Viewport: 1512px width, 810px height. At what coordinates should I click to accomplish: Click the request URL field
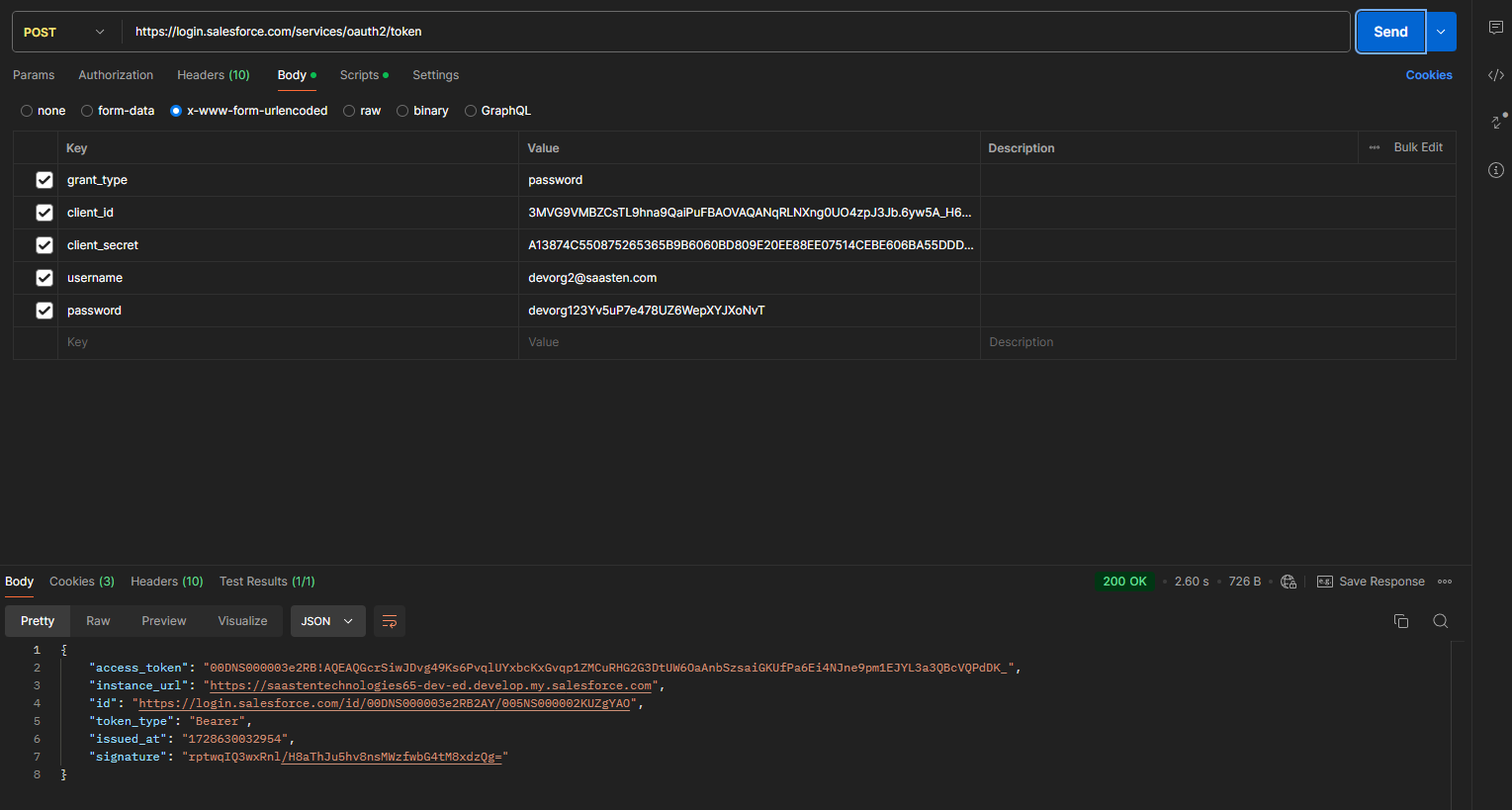coord(736,32)
